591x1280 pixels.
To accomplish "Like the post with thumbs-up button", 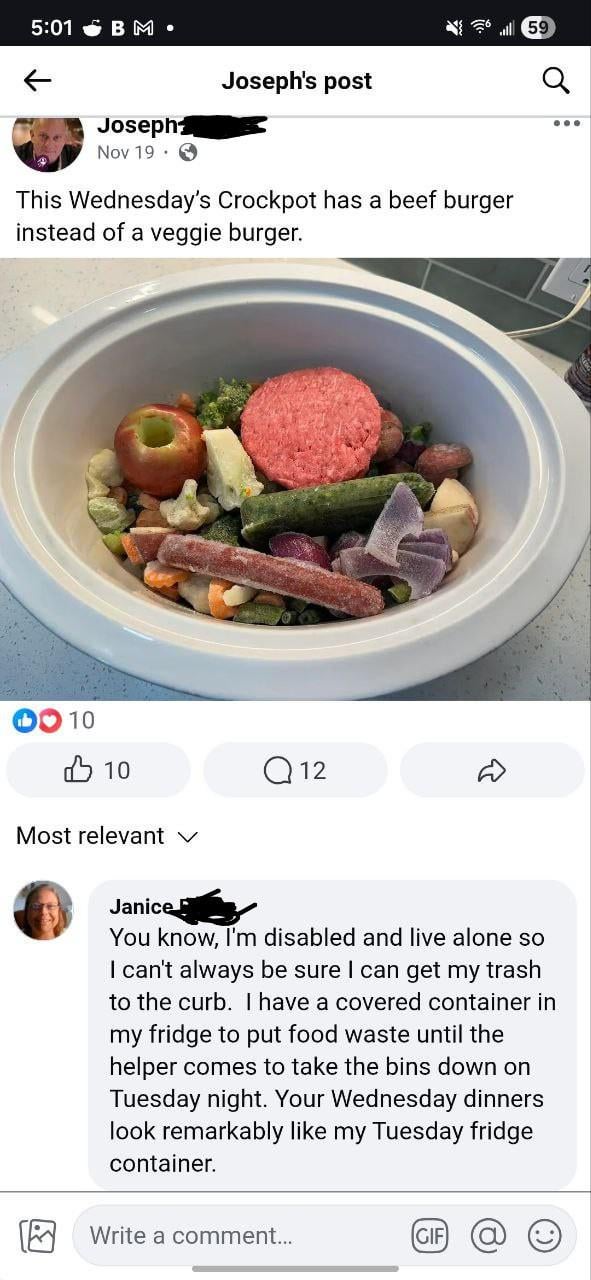I will (x=98, y=770).
